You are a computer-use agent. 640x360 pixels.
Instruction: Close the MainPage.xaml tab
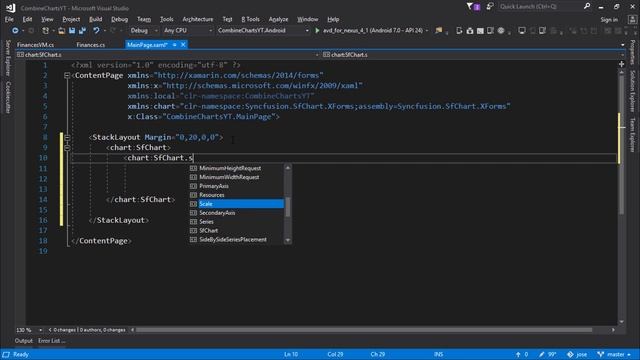(x=183, y=45)
